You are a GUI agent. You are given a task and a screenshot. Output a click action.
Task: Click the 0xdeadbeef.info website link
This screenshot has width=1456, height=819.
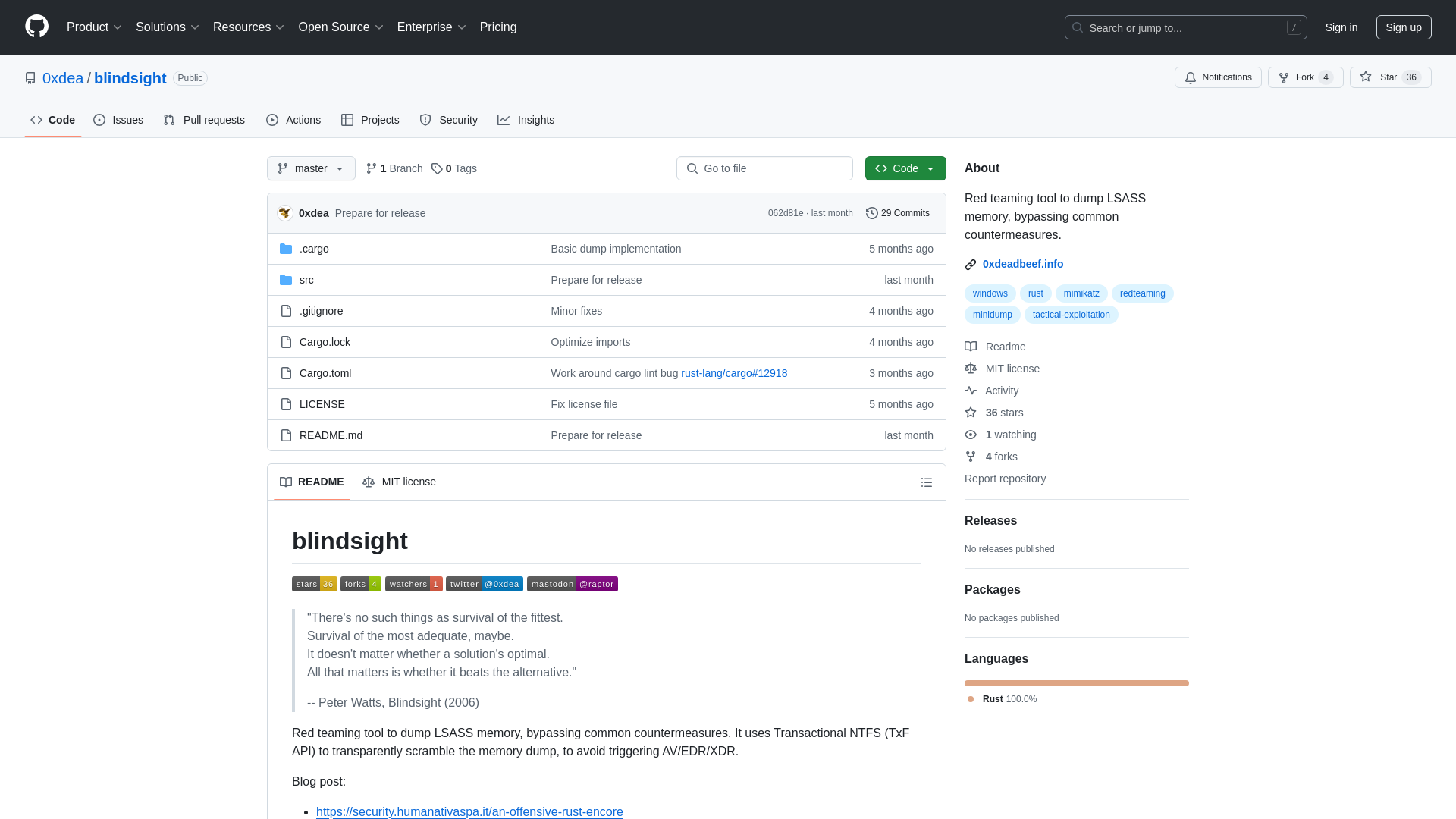tap(1023, 264)
